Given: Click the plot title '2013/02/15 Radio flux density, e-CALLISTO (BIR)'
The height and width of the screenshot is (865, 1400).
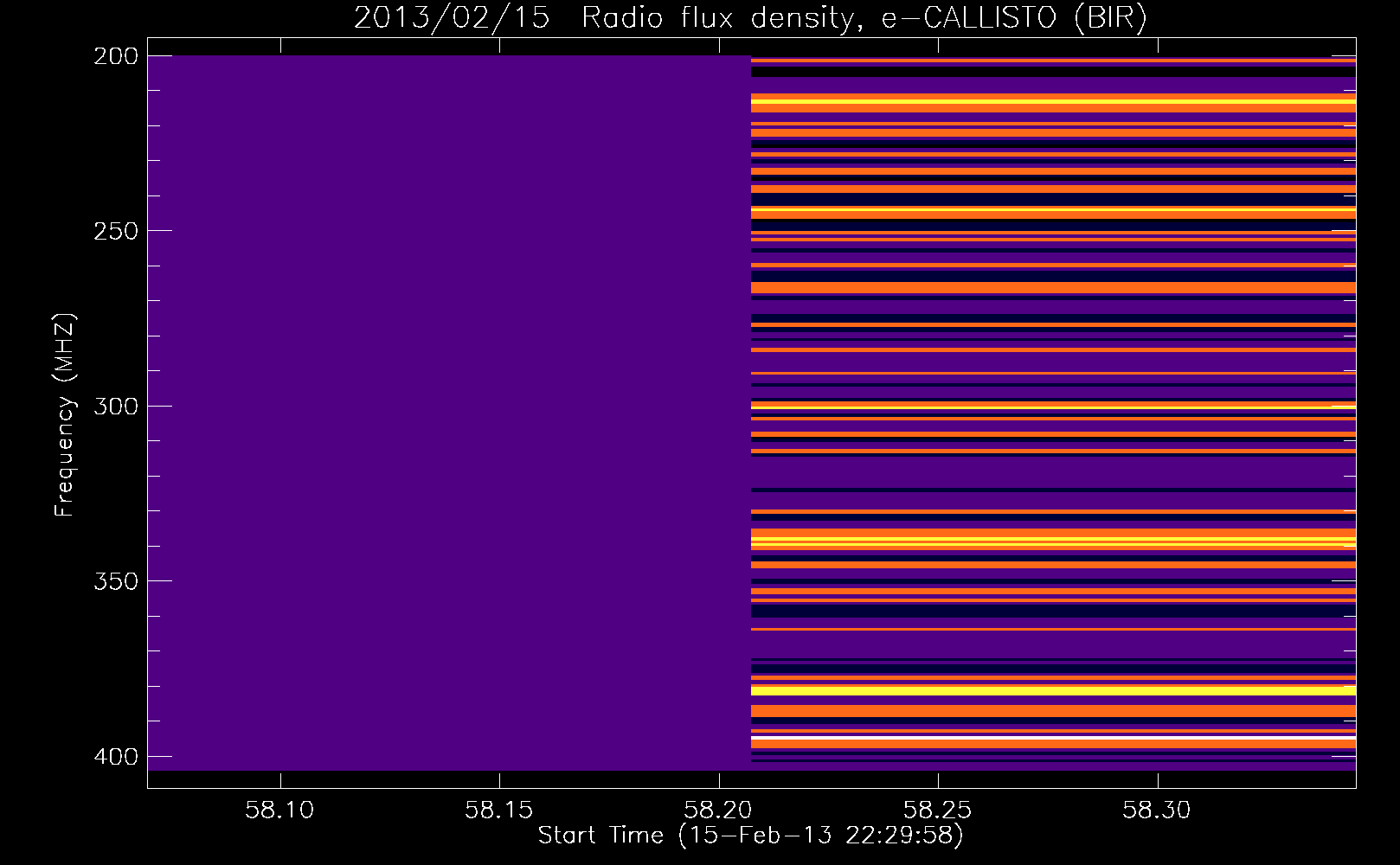Looking at the screenshot, I should 750,18.
